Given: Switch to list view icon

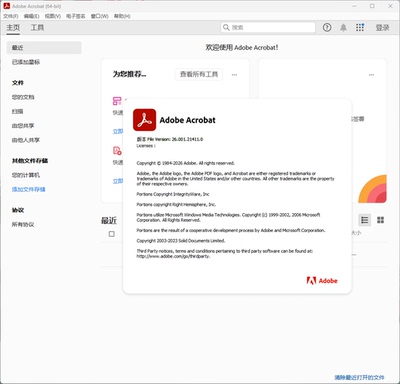Looking at the screenshot, I should point(365,220).
